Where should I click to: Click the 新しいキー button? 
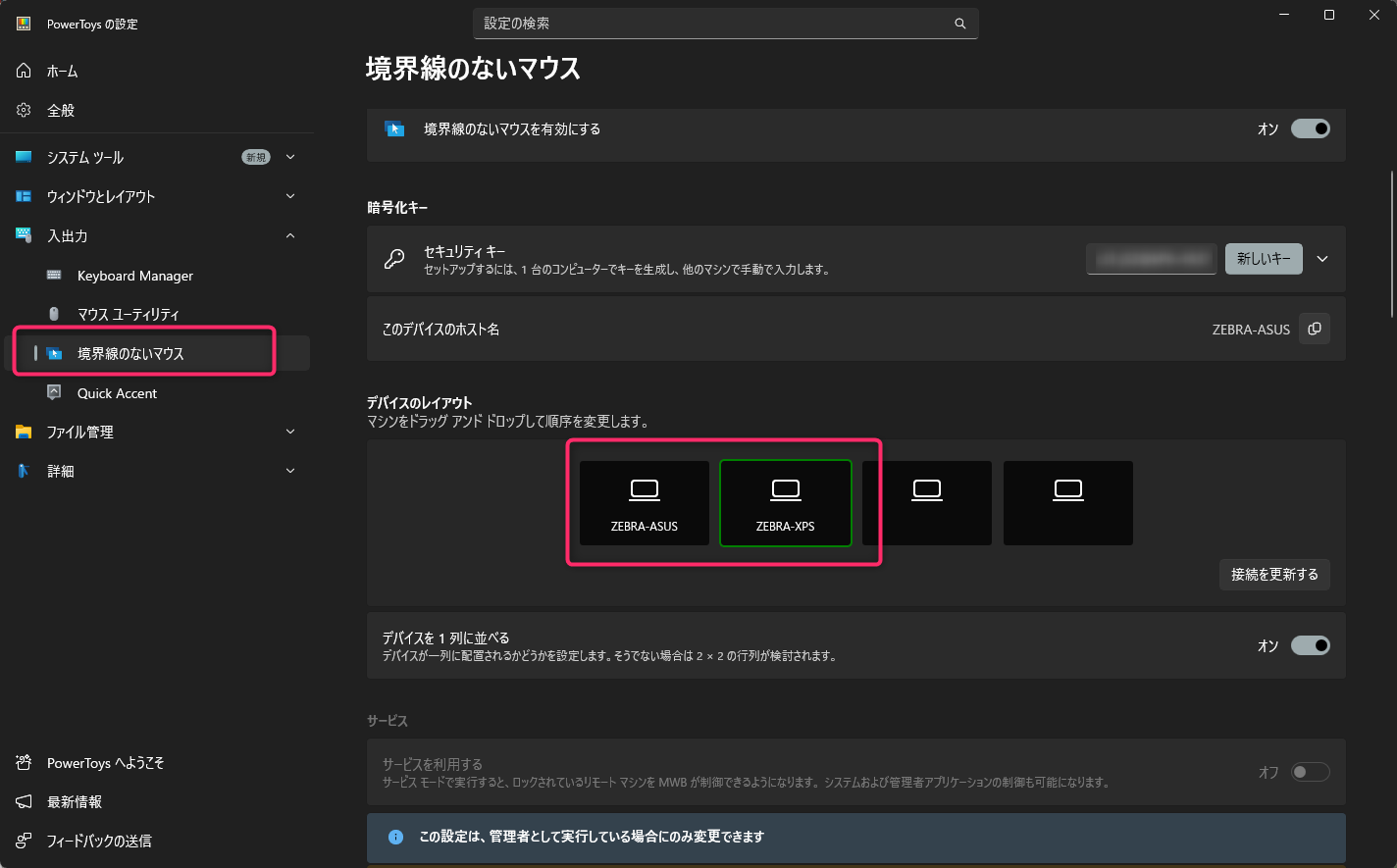pyautogui.click(x=1264, y=259)
